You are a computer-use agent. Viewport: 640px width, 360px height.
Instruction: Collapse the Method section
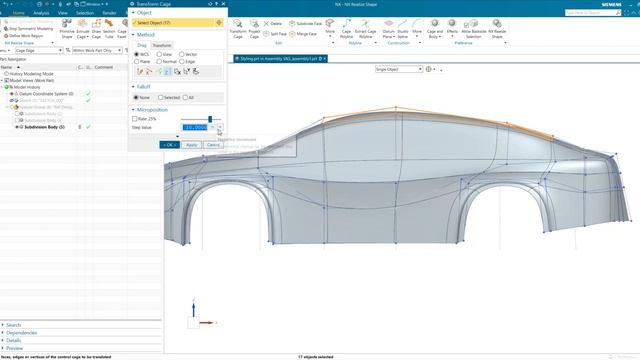pos(133,35)
